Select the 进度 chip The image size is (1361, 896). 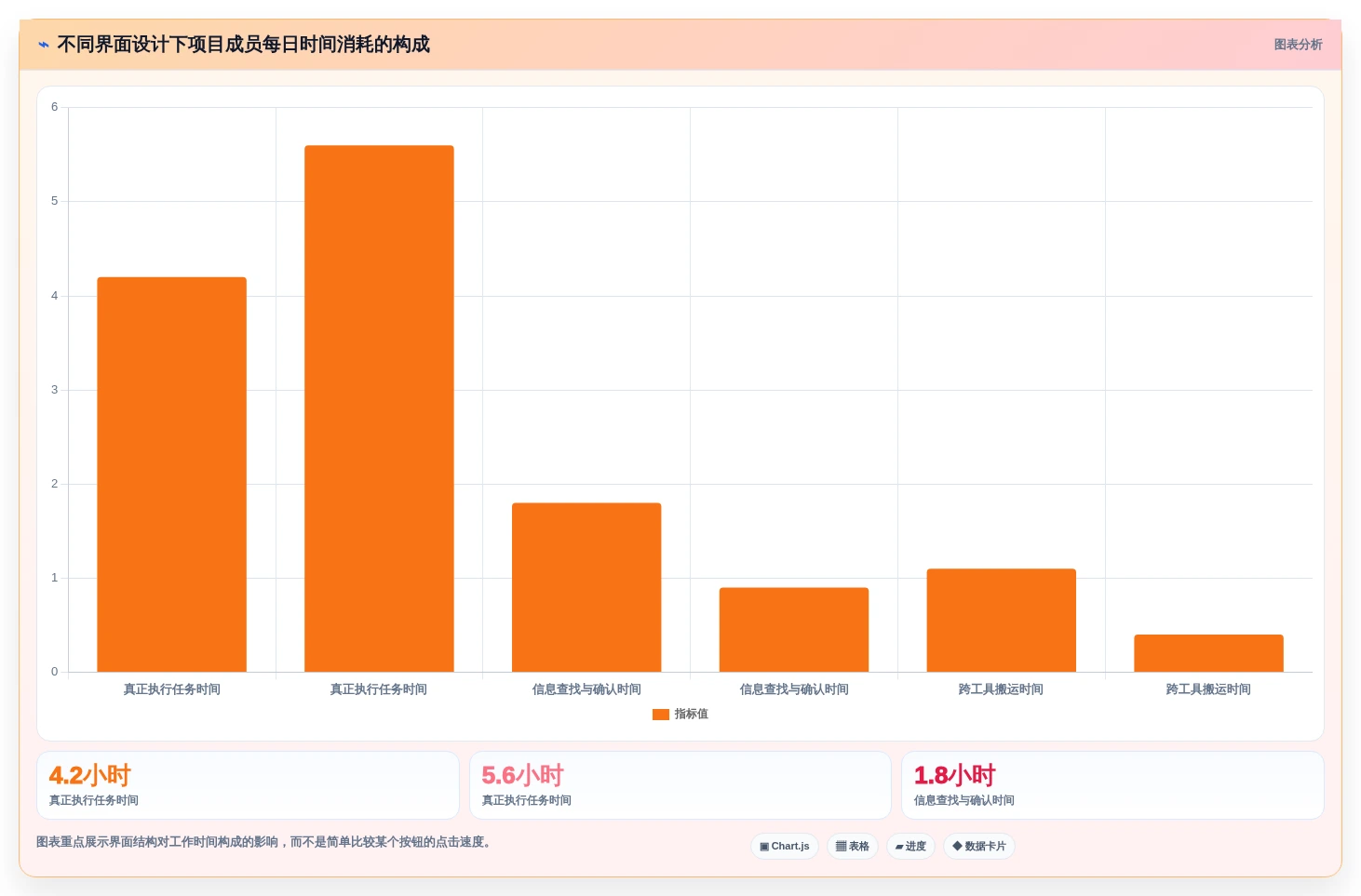click(x=910, y=846)
